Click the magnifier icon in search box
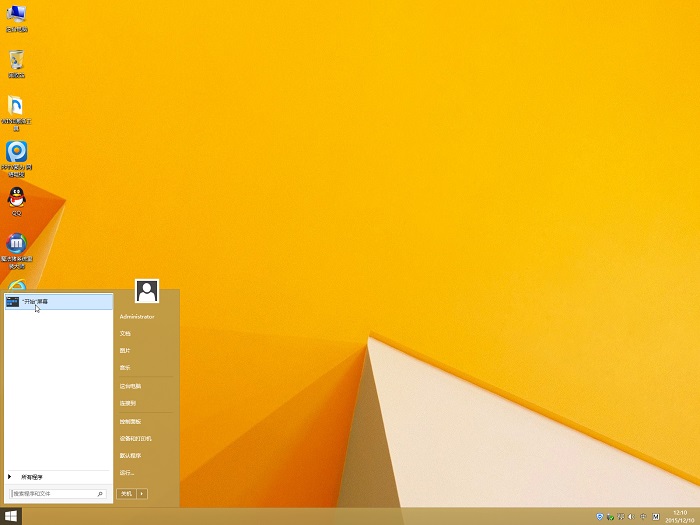 tap(100, 494)
